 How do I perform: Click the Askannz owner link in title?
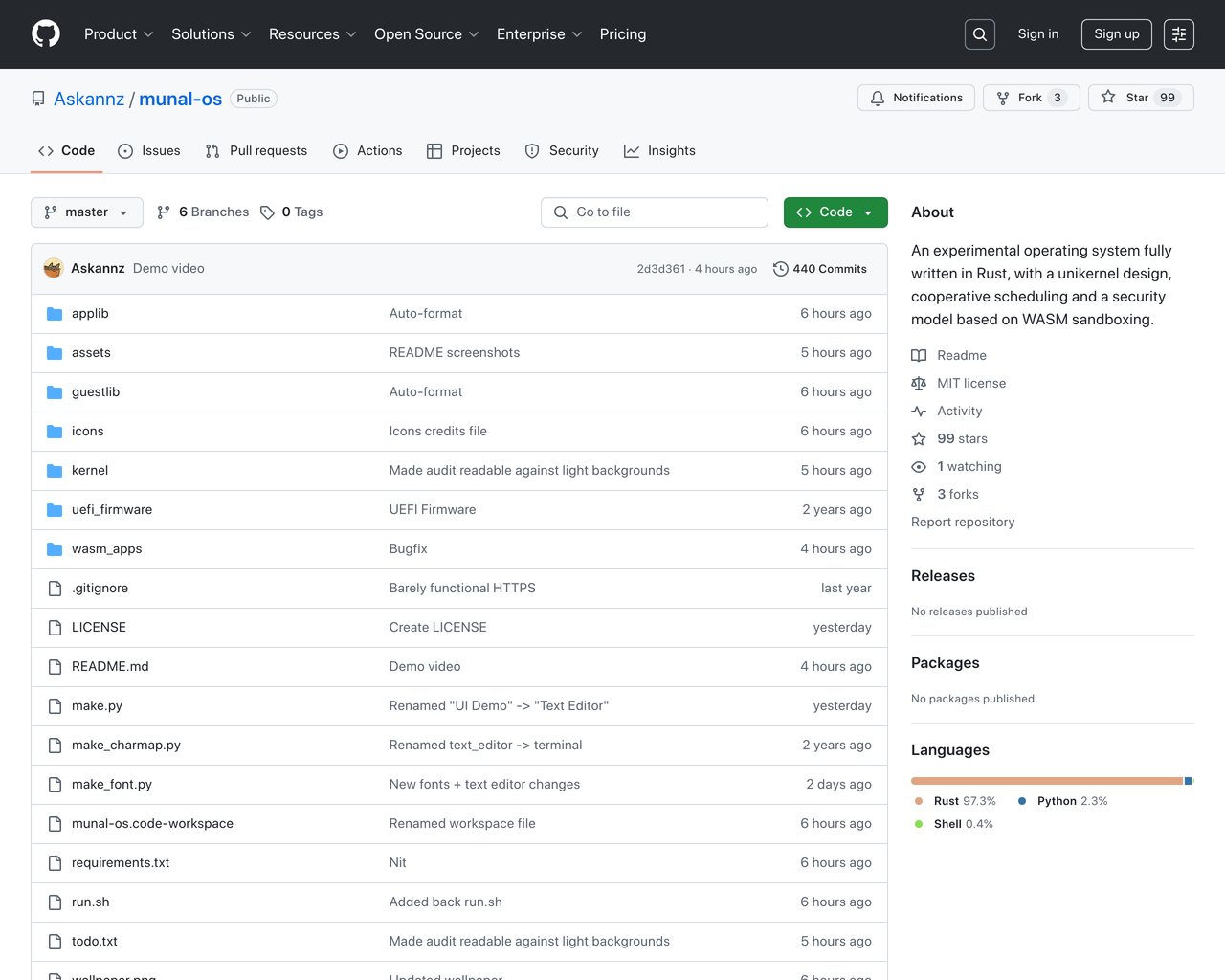(x=89, y=99)
